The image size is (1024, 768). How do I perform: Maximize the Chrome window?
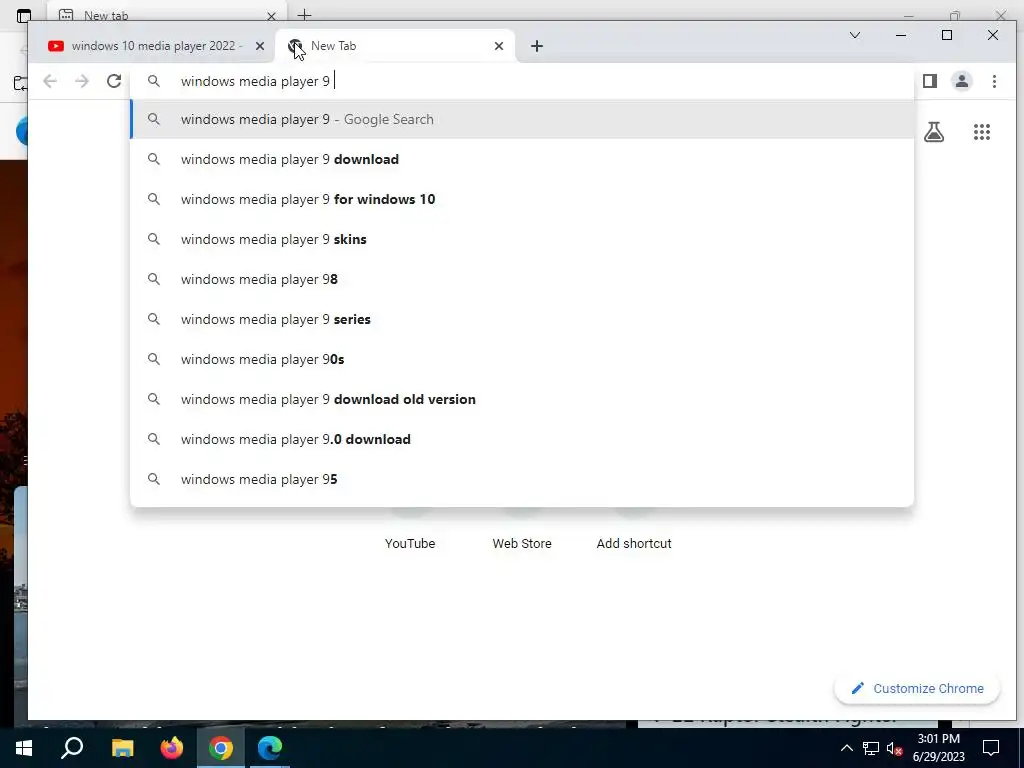[x=946, y=35]
